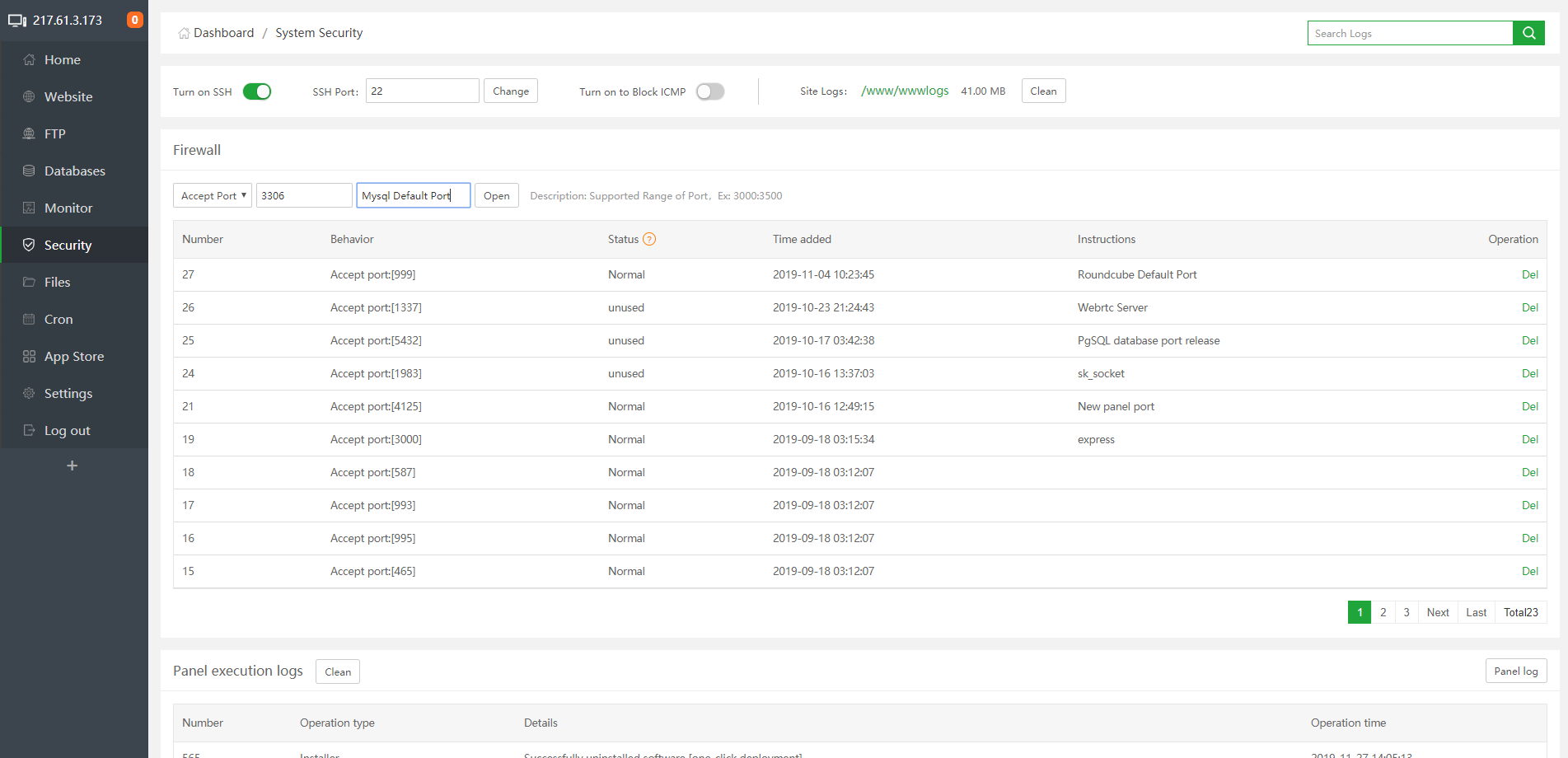
Task: Go to the Files menu item
Action: click(57, 282)
